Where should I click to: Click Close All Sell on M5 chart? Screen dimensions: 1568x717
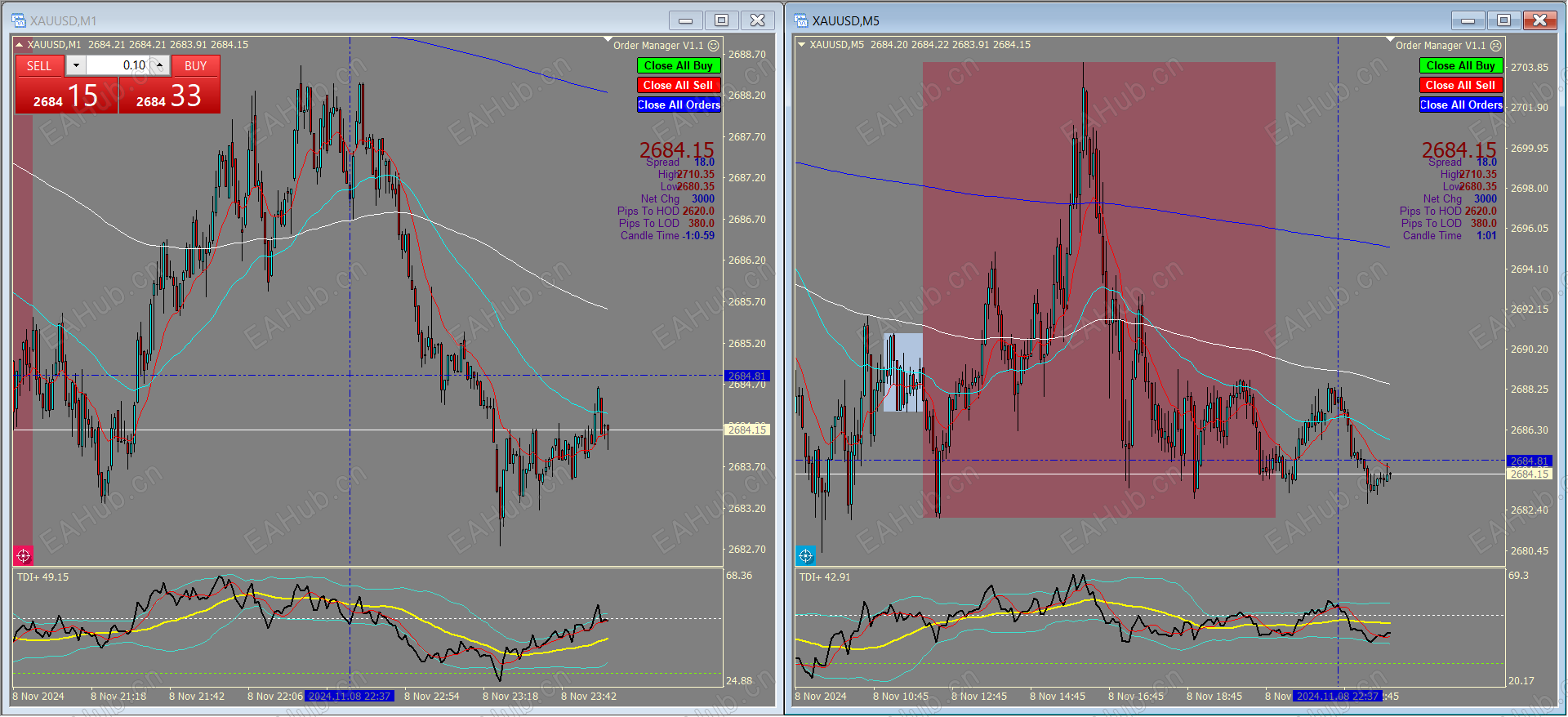coord(1461,85)
